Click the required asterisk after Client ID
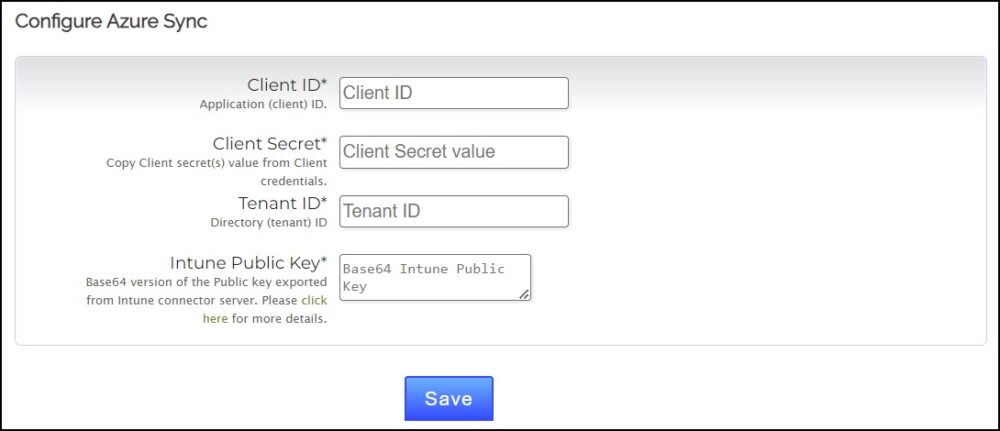Viewport: 1000px width, 431px height. tap(324, 83)
